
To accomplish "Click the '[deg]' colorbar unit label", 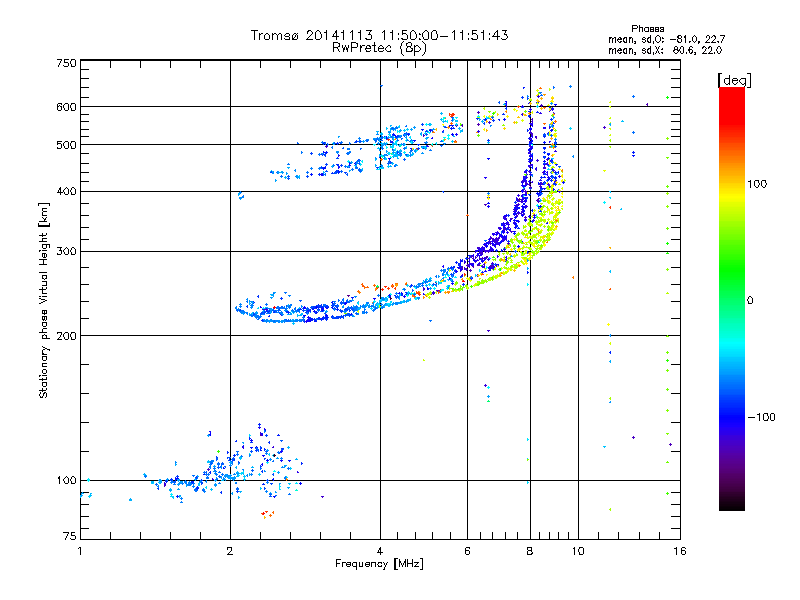I will tap(734, 80).
